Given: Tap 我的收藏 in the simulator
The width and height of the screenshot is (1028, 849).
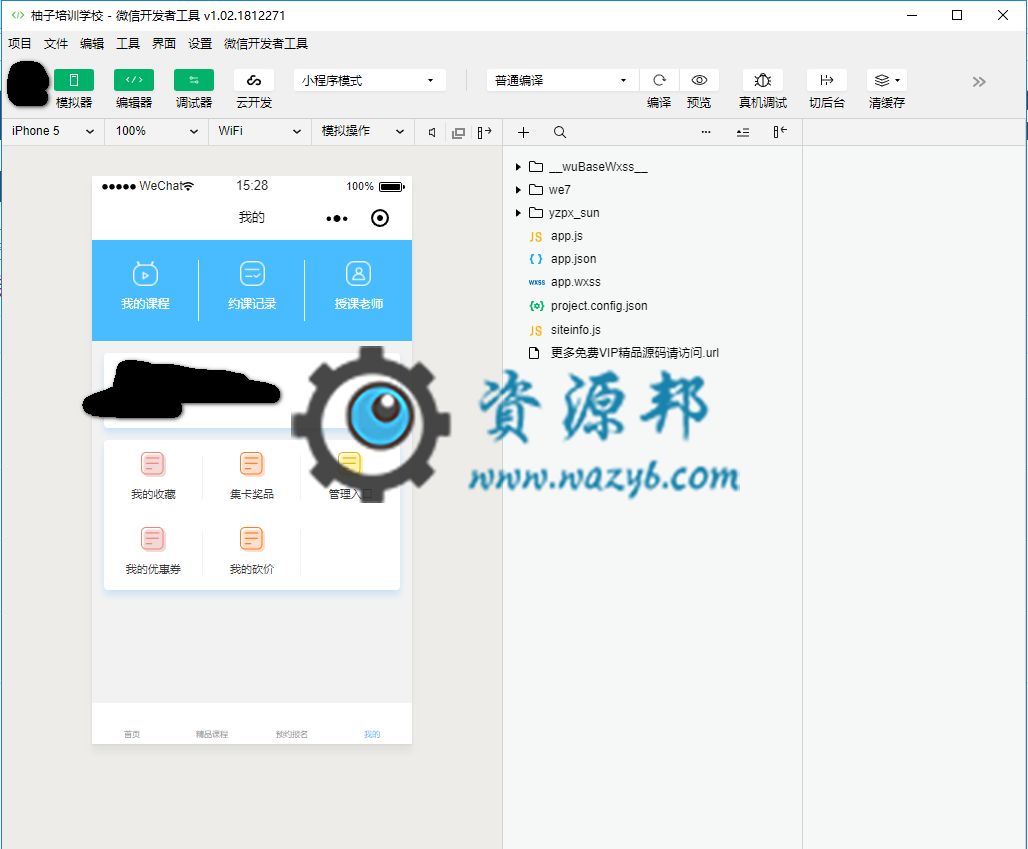Looking at the screenshot, I should [153, 476].
